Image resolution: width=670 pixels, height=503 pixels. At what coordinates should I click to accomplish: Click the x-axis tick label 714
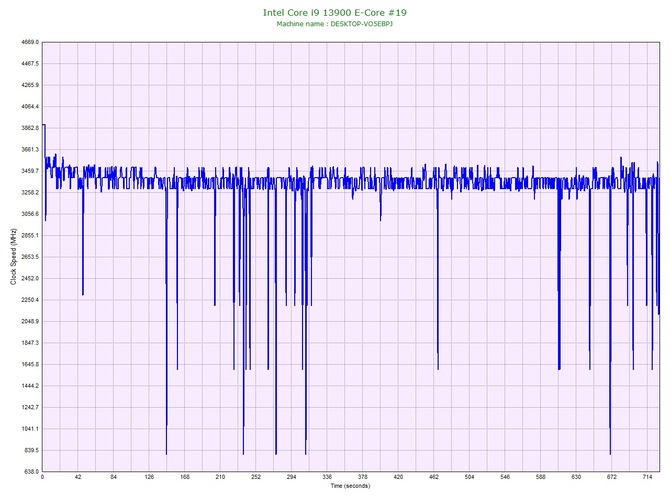(647, 477)
